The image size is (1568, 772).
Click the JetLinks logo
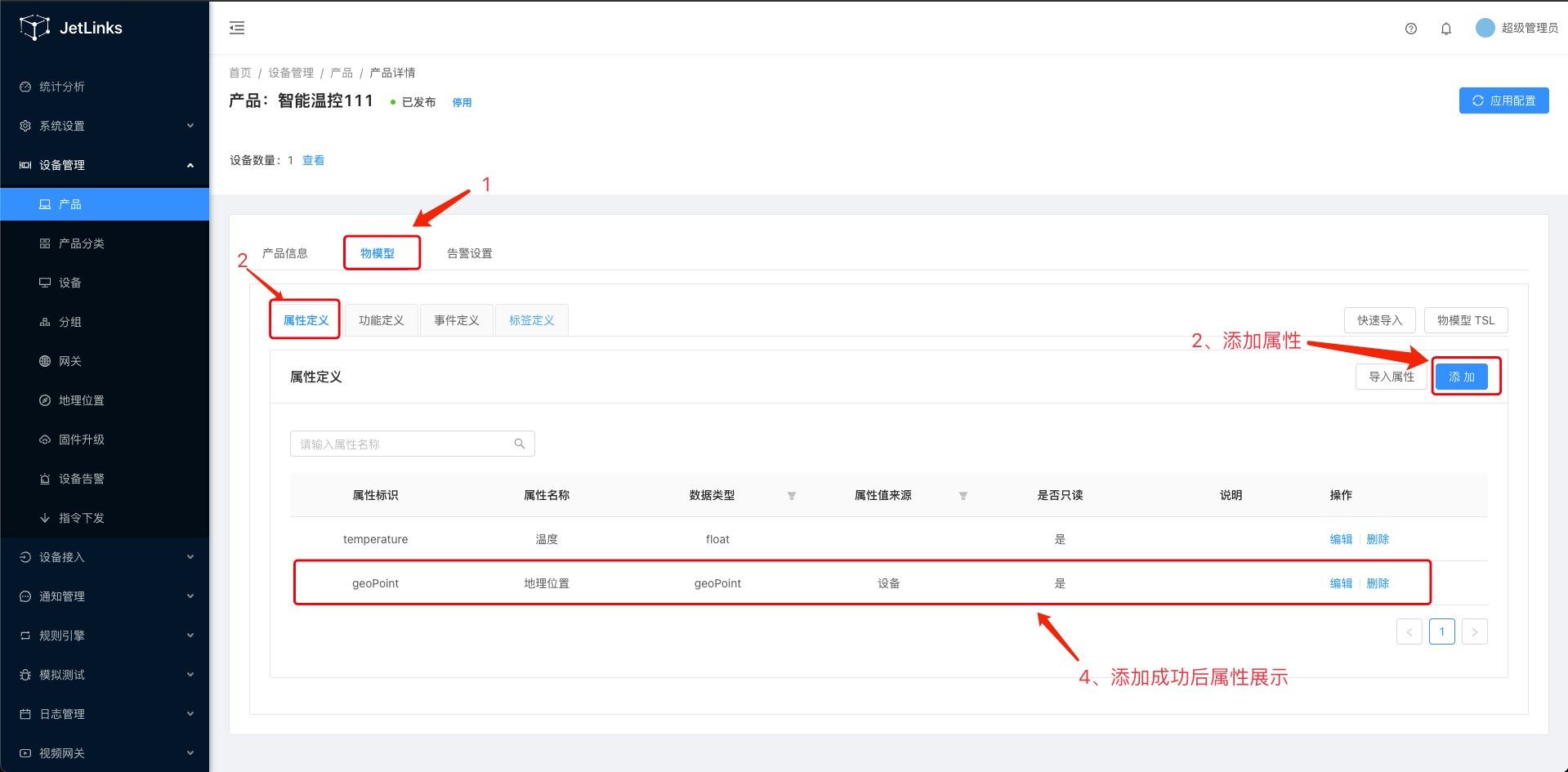point(70,28)
